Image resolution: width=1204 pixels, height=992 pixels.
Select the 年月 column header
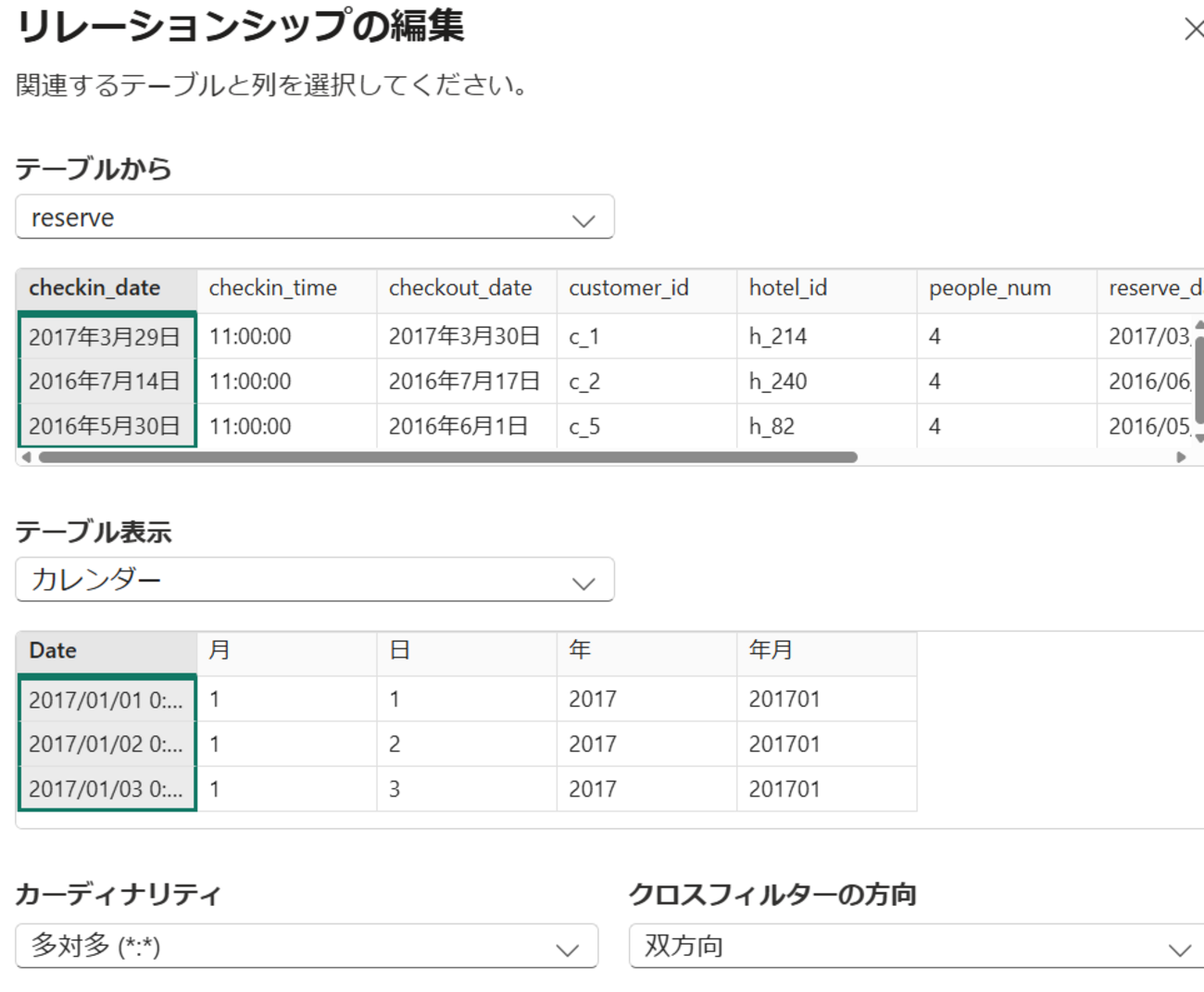(771, 650)
